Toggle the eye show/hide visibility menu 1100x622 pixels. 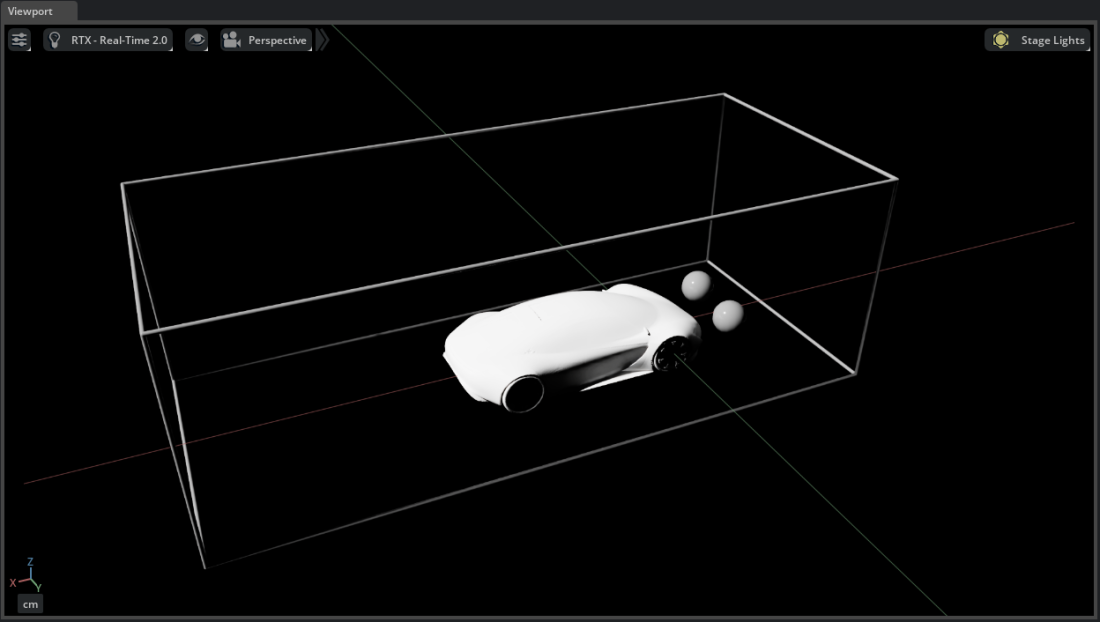[x=196, y=40]
